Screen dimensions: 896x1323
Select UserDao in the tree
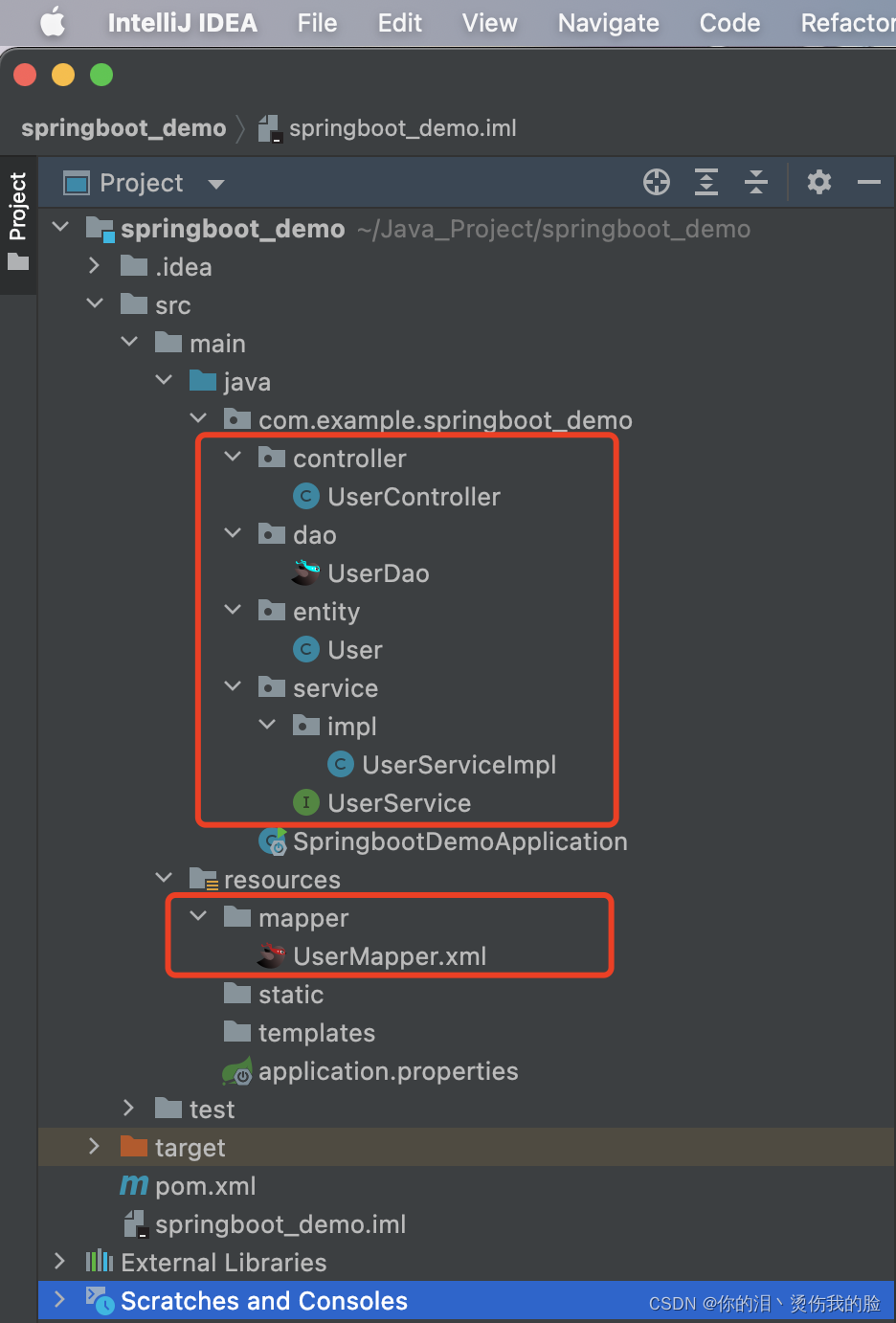(x=378, y=573)
